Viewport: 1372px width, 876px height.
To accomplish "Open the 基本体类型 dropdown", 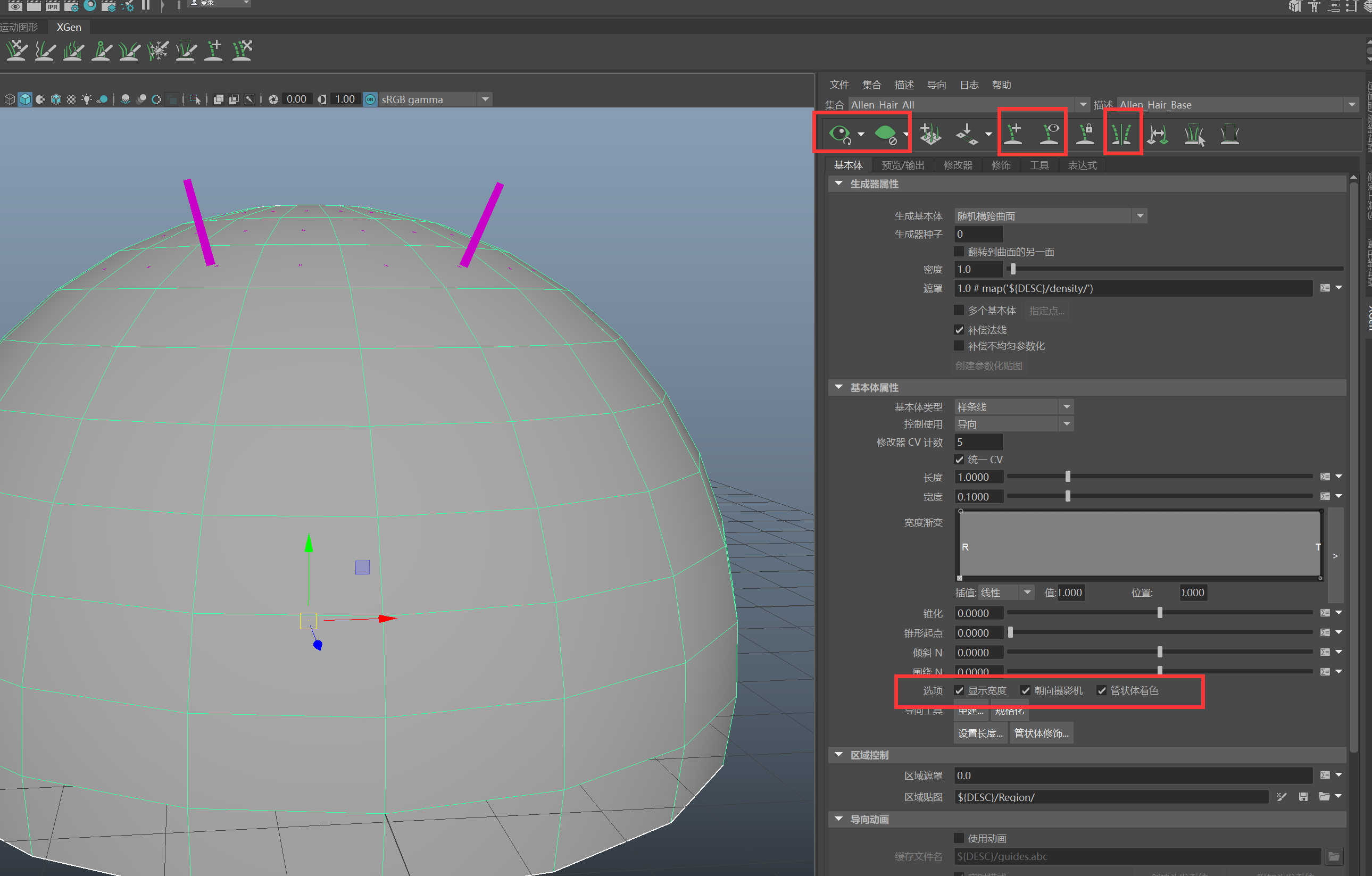I will click(1013, 407).
